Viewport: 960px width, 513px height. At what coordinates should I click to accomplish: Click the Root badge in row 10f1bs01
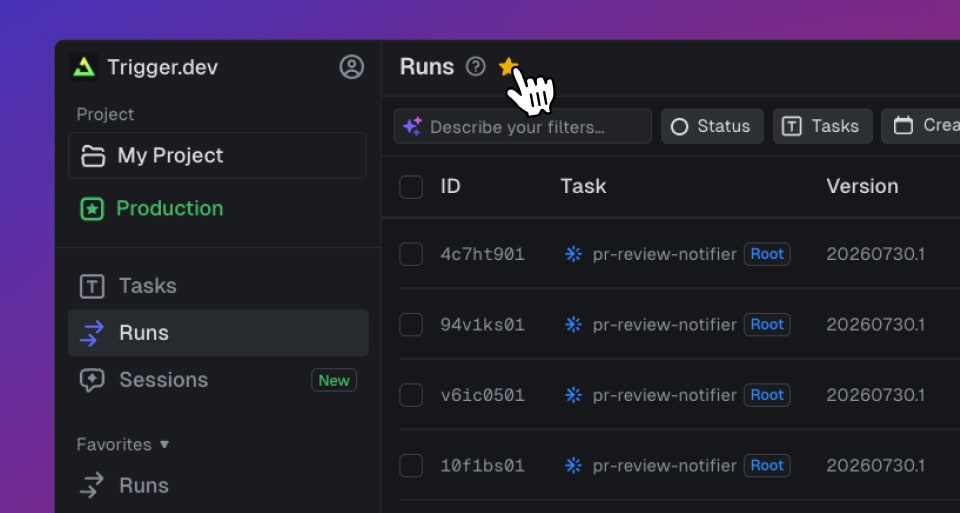pos(767,466)
